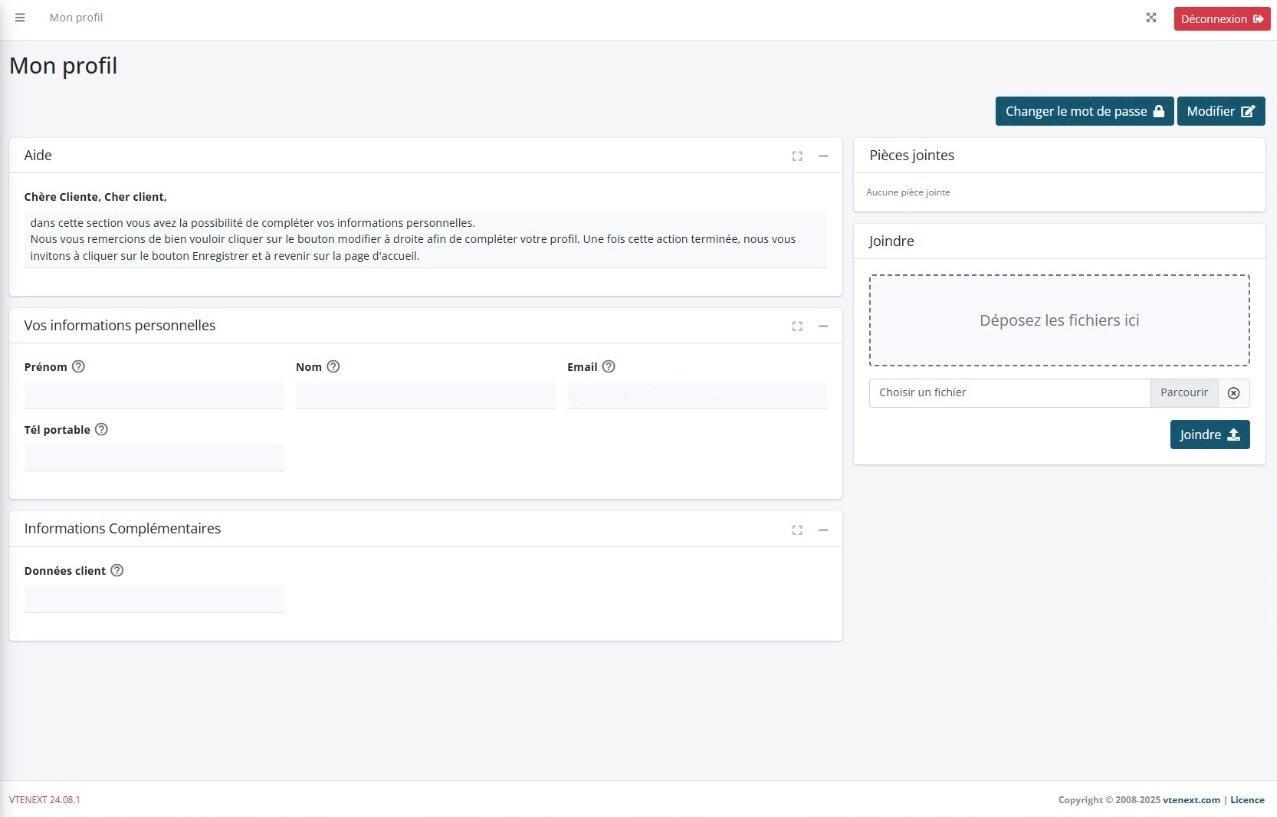Show help tooltip for Tél portable

pos(101,430)
